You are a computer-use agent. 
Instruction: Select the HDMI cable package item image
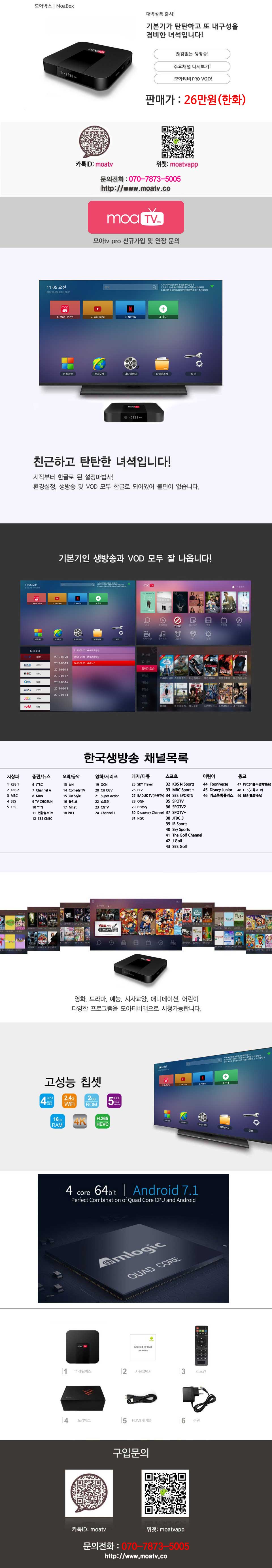(x=142, y=1398)
